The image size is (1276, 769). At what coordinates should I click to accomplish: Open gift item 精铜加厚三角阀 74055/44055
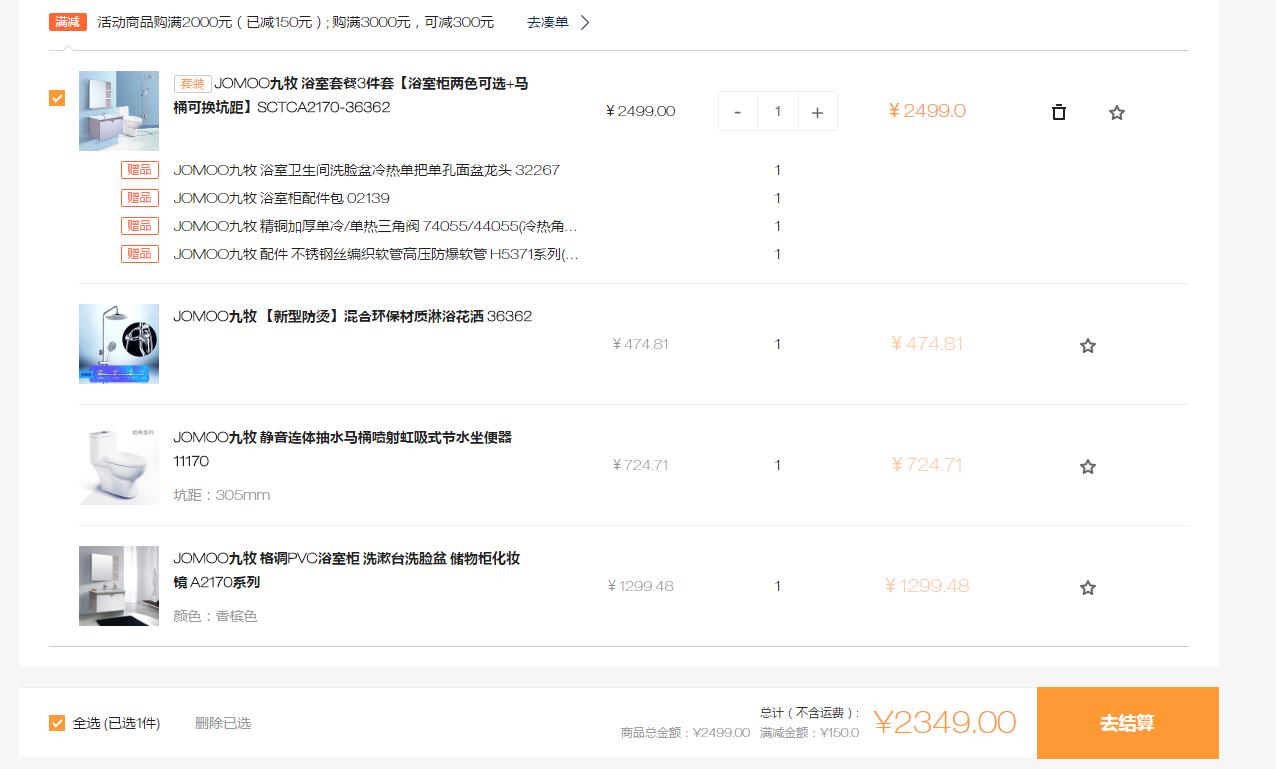[375, 226]
